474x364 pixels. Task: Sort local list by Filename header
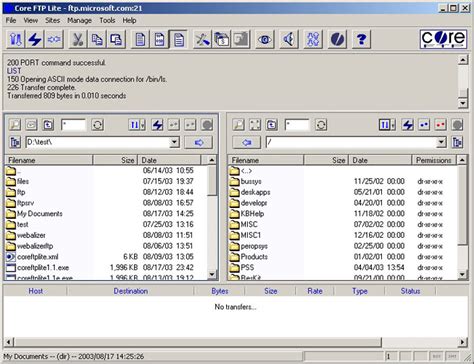tap(49, 160)
